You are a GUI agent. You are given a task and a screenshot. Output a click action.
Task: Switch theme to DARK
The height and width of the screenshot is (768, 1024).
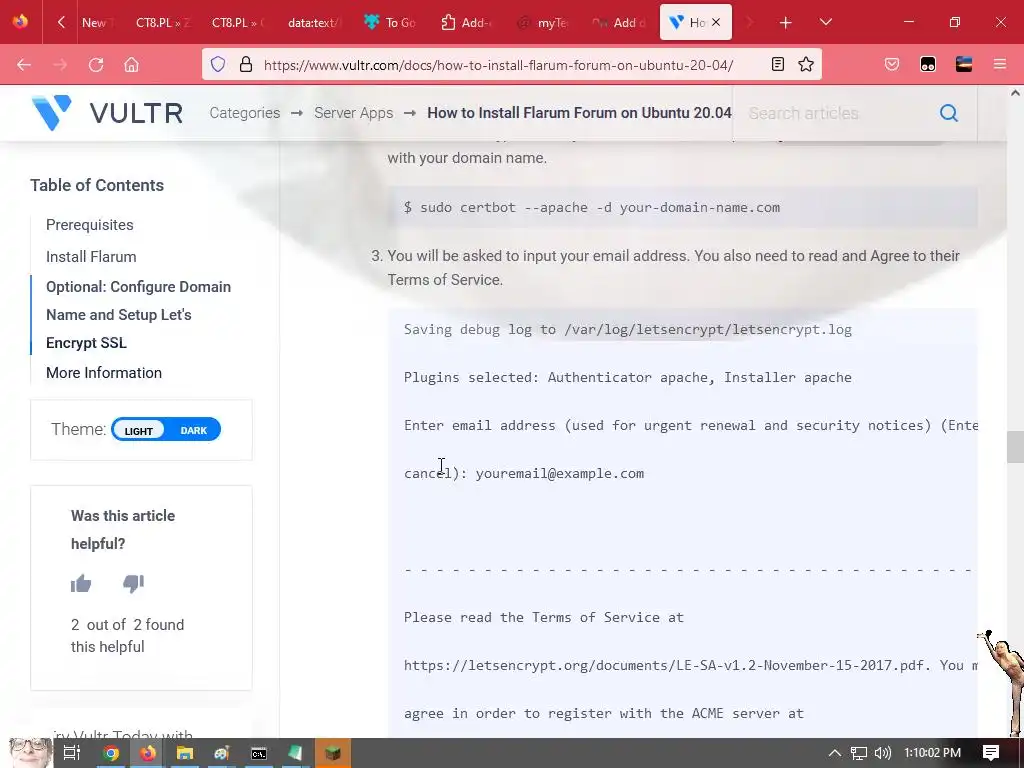tap(193, 430)
